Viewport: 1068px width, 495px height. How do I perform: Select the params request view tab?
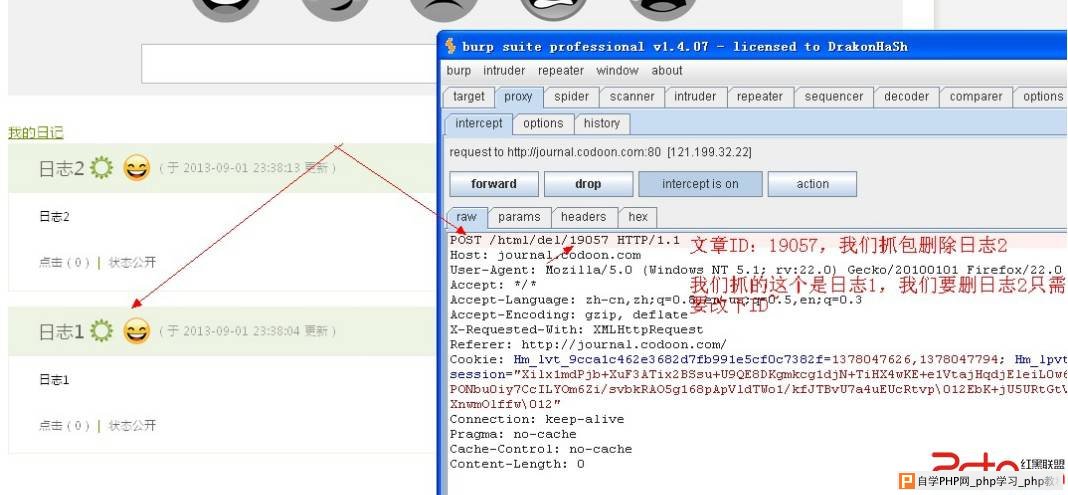pyautogui.click(x=519, y=217)
